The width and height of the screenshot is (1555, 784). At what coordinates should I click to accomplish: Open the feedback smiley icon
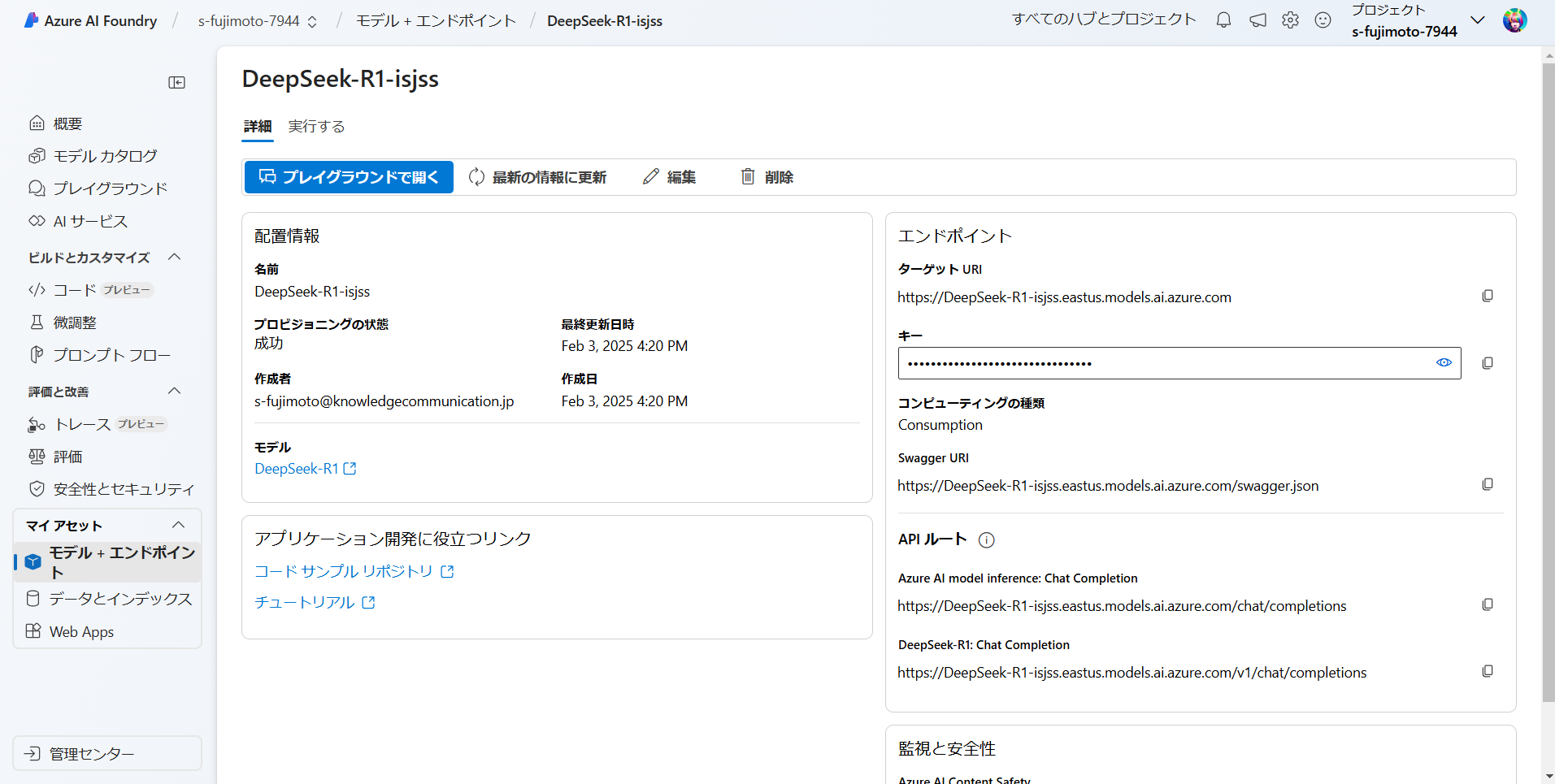tap(1323, 20)
